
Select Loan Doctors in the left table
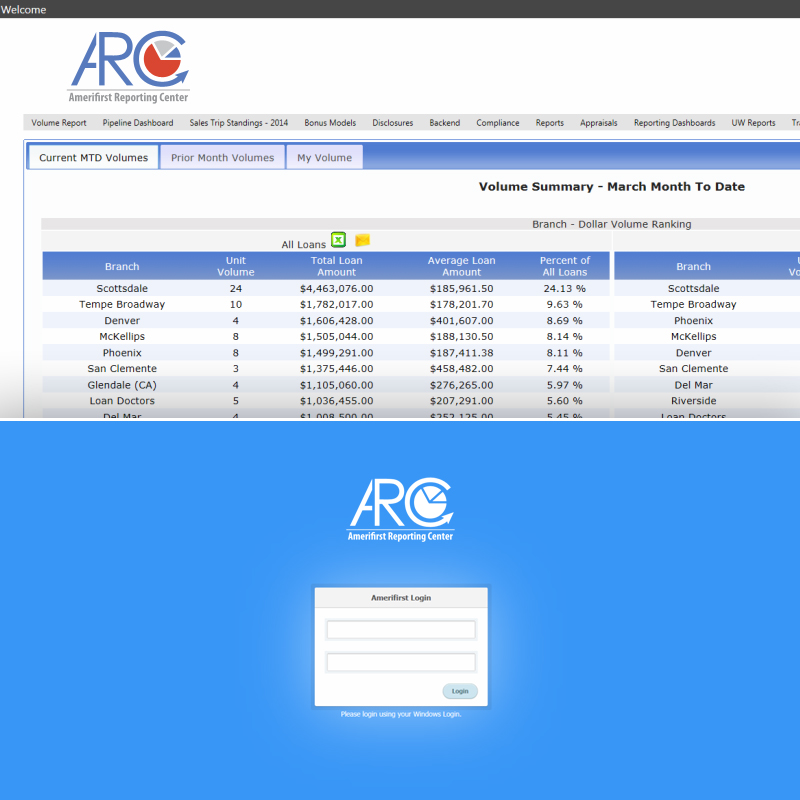pyautogui.click(x=122, y=401)
